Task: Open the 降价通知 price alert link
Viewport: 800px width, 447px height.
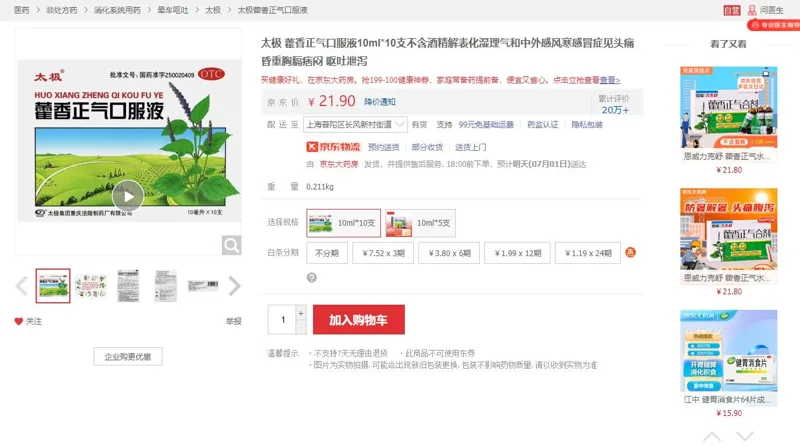Action: tap(380, 102)
